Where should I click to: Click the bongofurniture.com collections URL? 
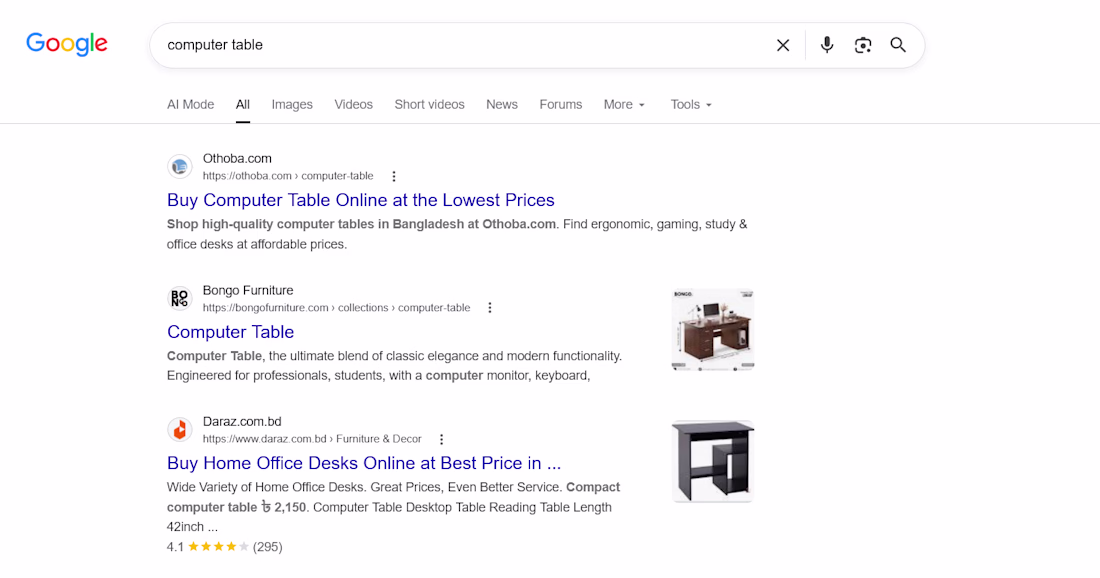pos(336,308)
